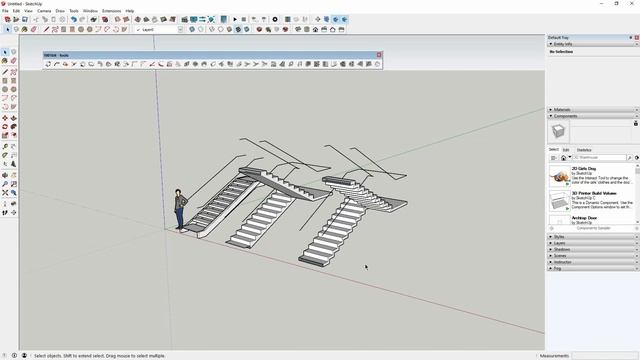Select the Rotate tool in left toolbar
The height and width of the screenshot is (360, 640).
coord(5,127)
